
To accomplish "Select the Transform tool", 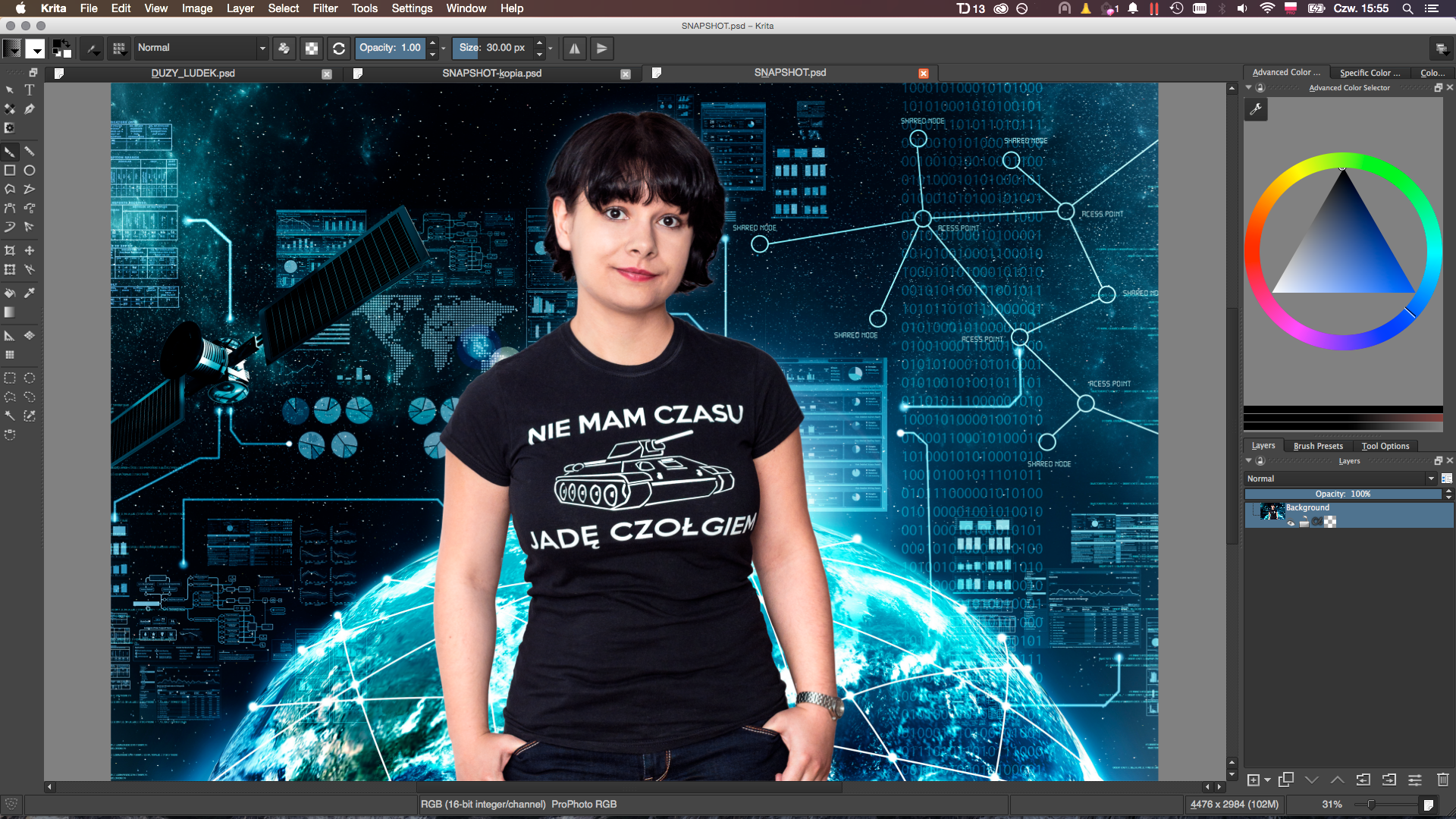I will (x=10, y=269).
